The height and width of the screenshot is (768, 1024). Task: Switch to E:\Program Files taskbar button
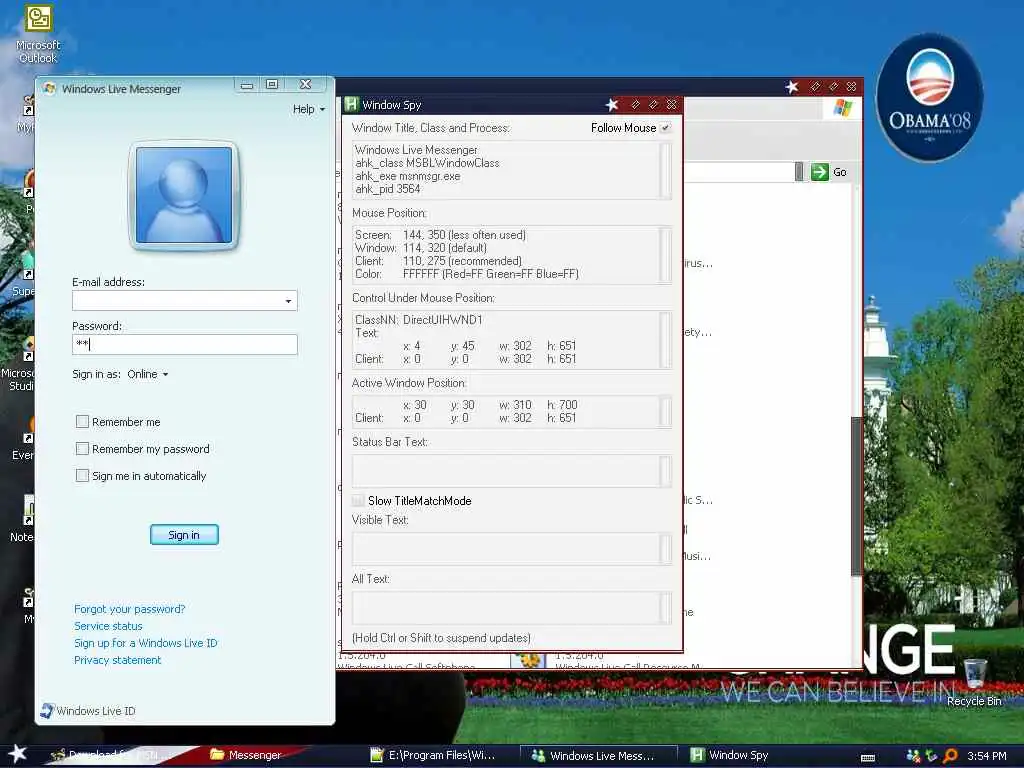tap(432, 755)
